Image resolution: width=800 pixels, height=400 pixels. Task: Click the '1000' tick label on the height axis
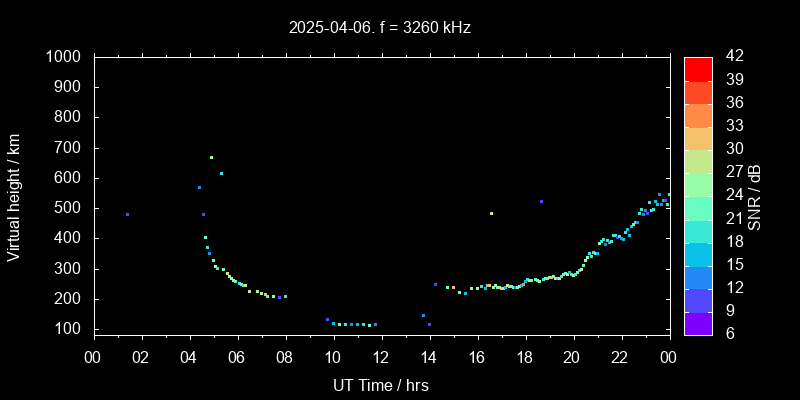(66, 57)
